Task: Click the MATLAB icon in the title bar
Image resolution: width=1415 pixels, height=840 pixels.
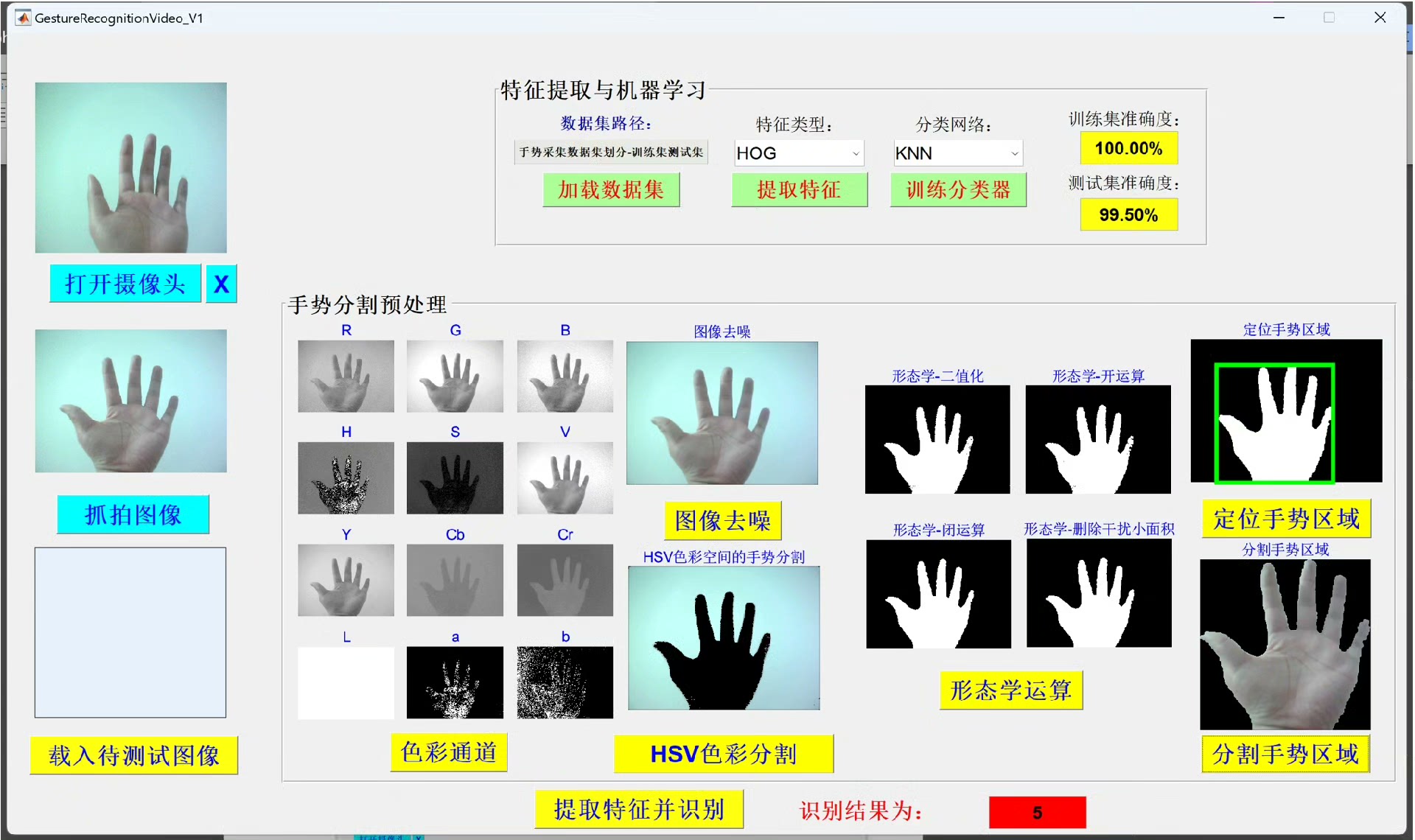Action: [23, 18]
